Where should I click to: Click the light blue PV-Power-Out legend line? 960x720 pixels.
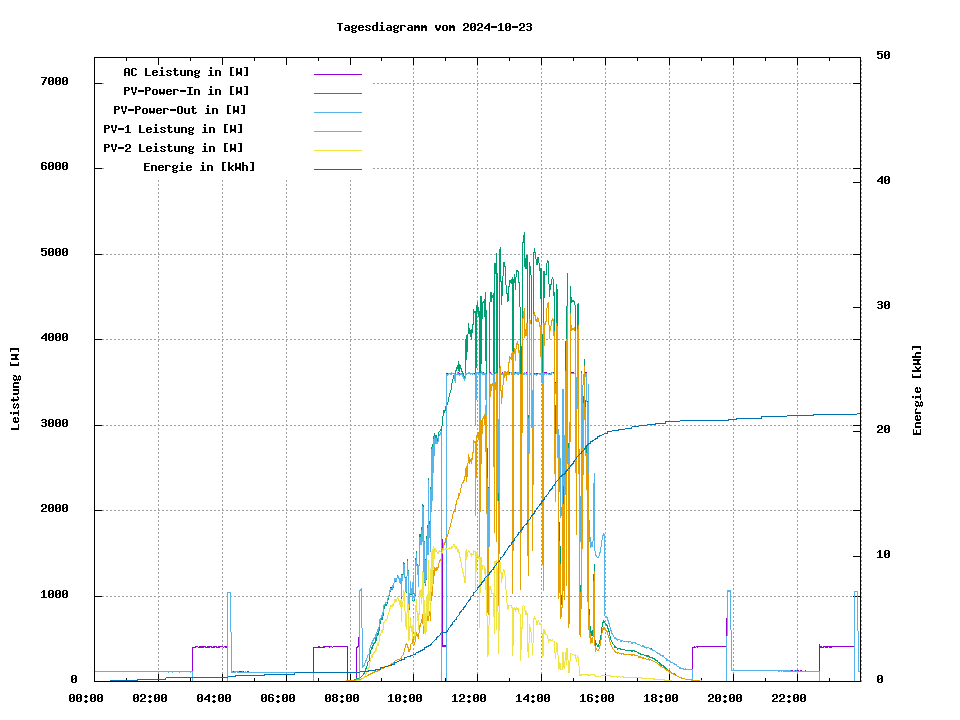tap(337, 111)
